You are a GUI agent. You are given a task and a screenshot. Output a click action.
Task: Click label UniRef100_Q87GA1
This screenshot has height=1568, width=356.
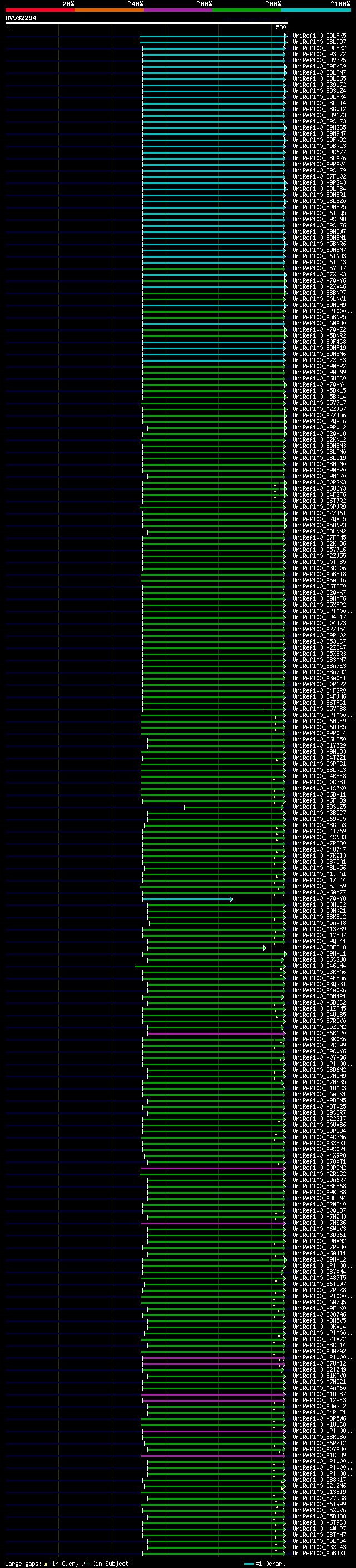(319, 862)
